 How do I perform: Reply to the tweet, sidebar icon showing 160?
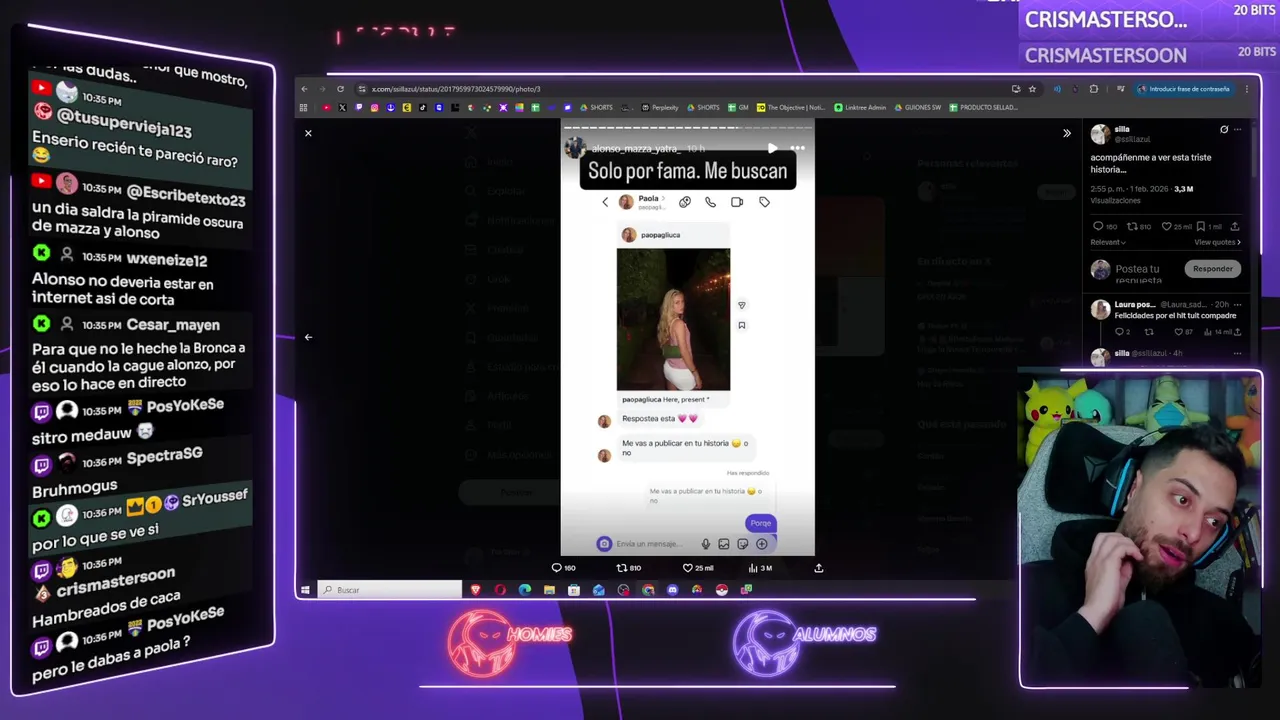click(1105, 227)
